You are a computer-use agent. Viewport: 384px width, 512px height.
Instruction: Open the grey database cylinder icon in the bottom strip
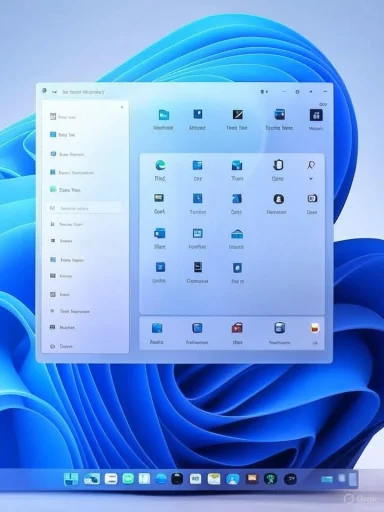tap(279, 328)
